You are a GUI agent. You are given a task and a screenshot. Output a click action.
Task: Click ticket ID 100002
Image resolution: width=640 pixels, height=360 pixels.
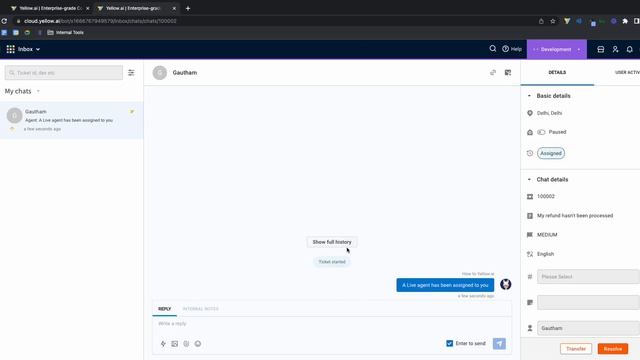point(546,196)
